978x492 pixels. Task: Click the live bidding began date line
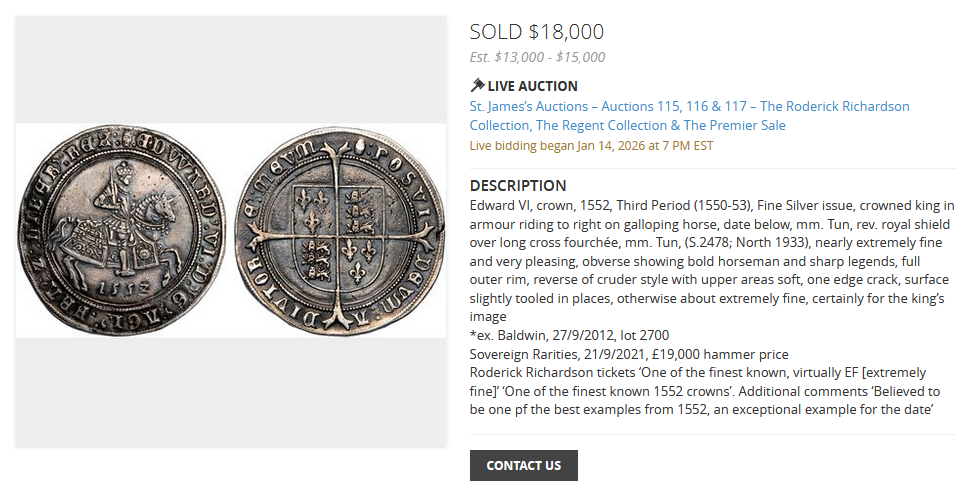click(x=591, y=145)
